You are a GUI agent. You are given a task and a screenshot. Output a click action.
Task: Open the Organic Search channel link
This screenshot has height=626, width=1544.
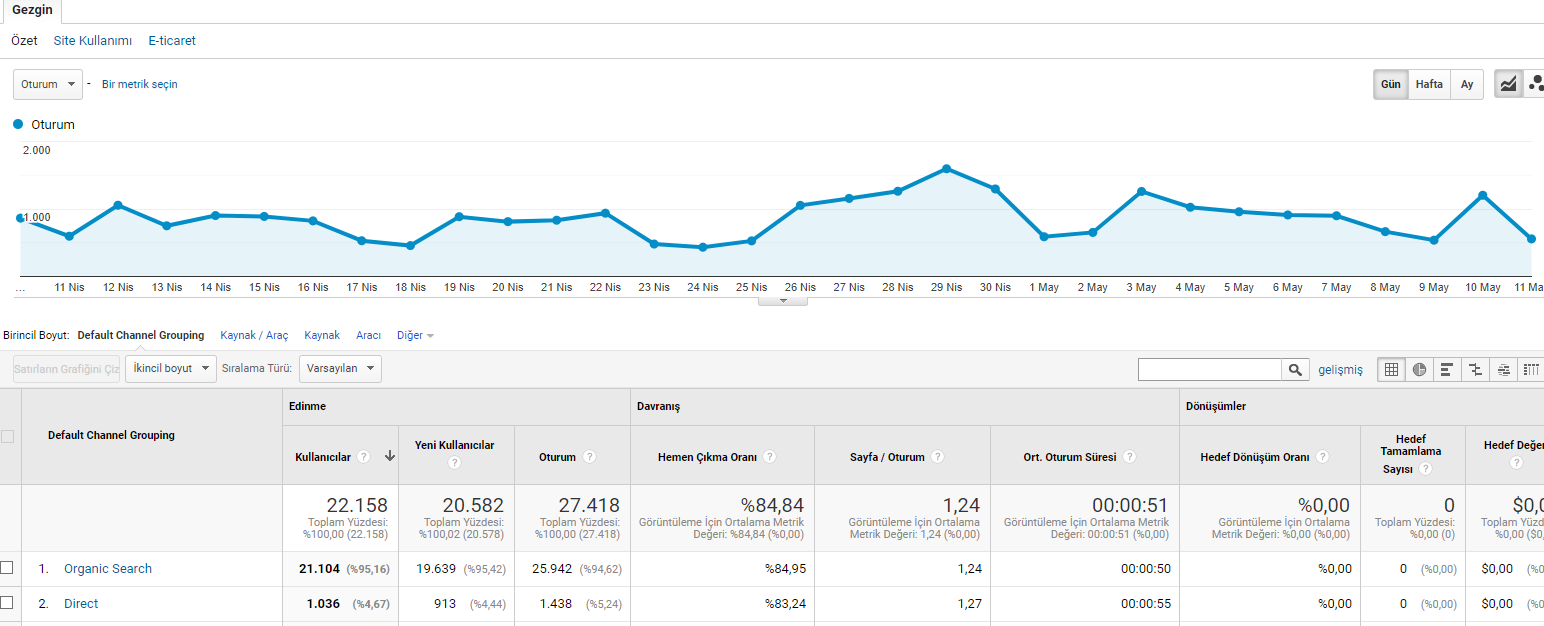(x=108, y=569)
